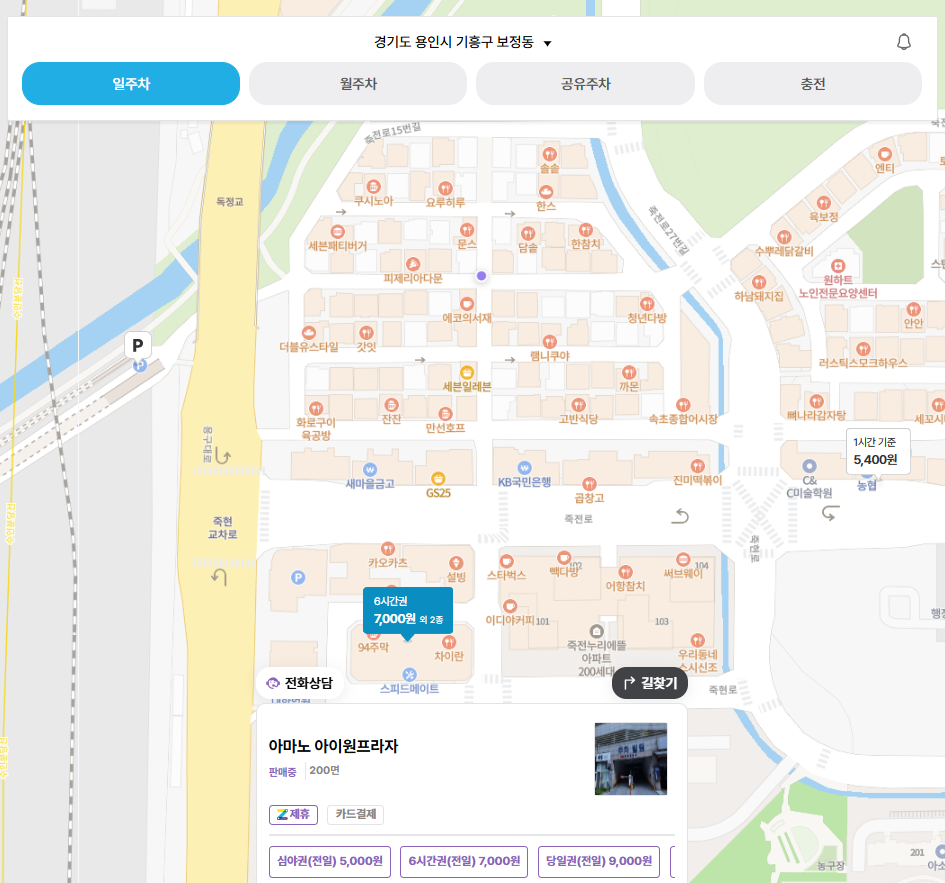This screenshot has width=945, height=883.
Task: Click the GS25 convenience store icon
Action: click(x=438, y=479)
